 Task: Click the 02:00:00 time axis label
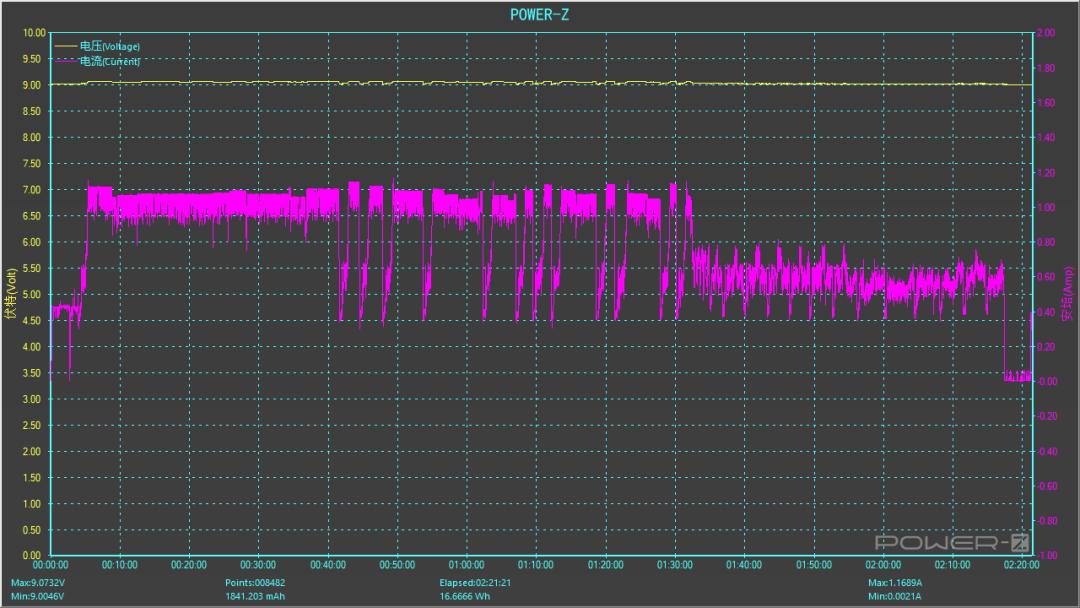(x=883, y=565)
